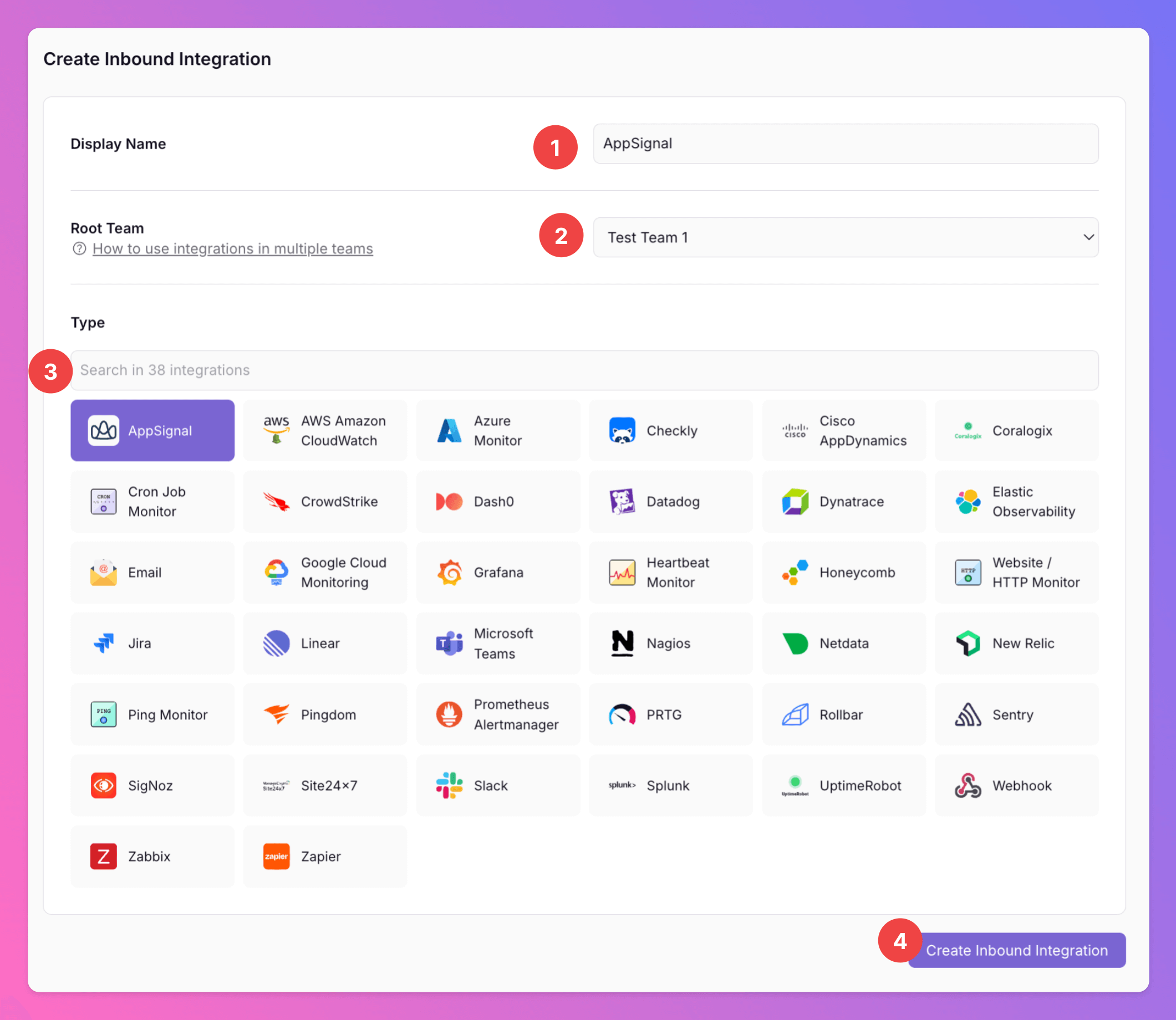
Task: Choose the Zapier integration icon
Action: click(x=276, y=856)
